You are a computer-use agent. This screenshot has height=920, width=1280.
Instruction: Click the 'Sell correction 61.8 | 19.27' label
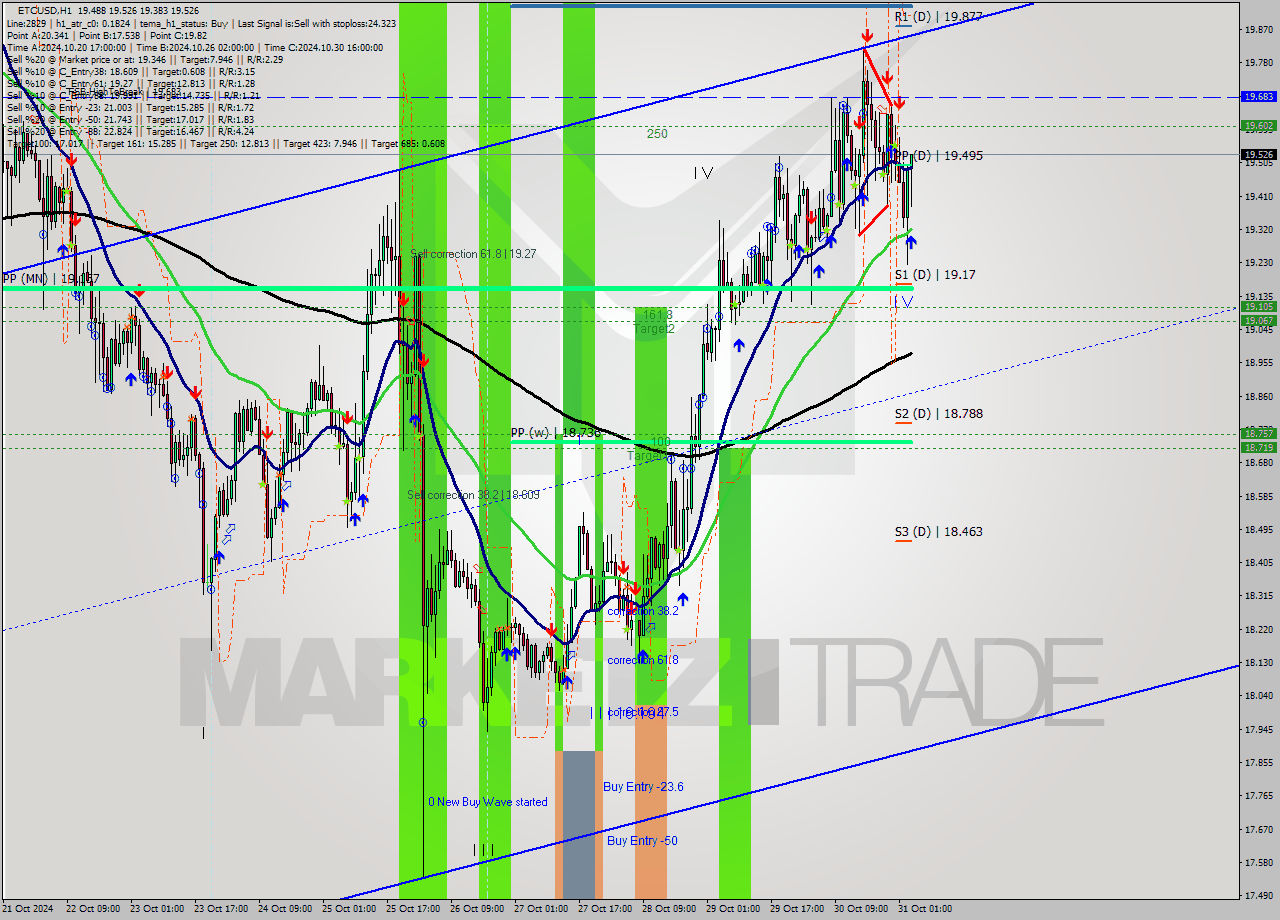click(x=473, y=254)
